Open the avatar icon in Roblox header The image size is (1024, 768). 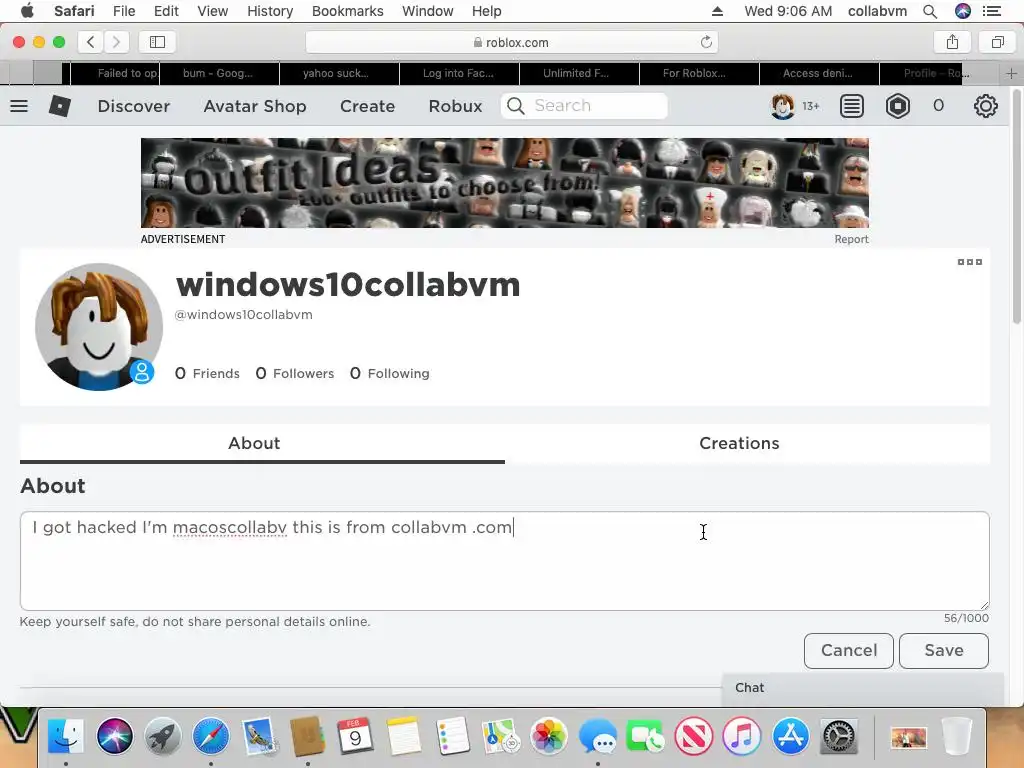[782, 106]
